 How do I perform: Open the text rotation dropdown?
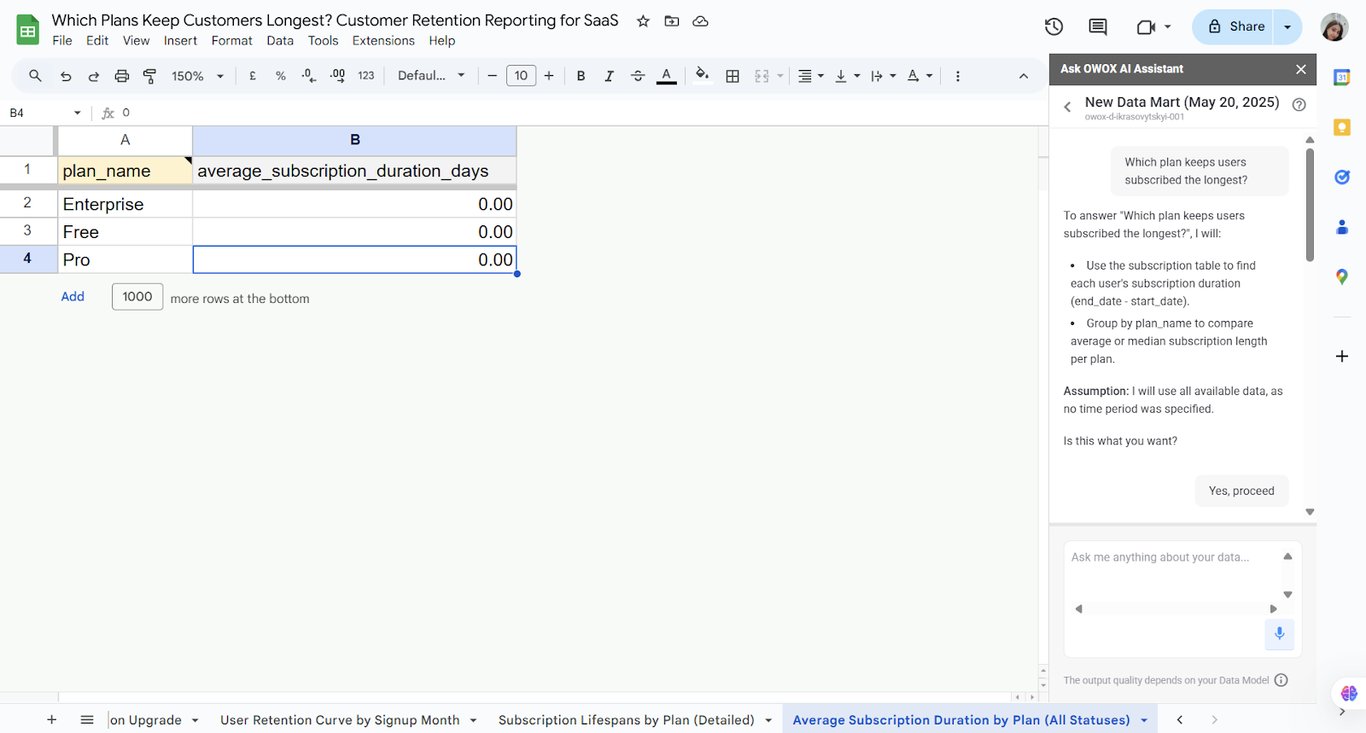coord(919,76)
